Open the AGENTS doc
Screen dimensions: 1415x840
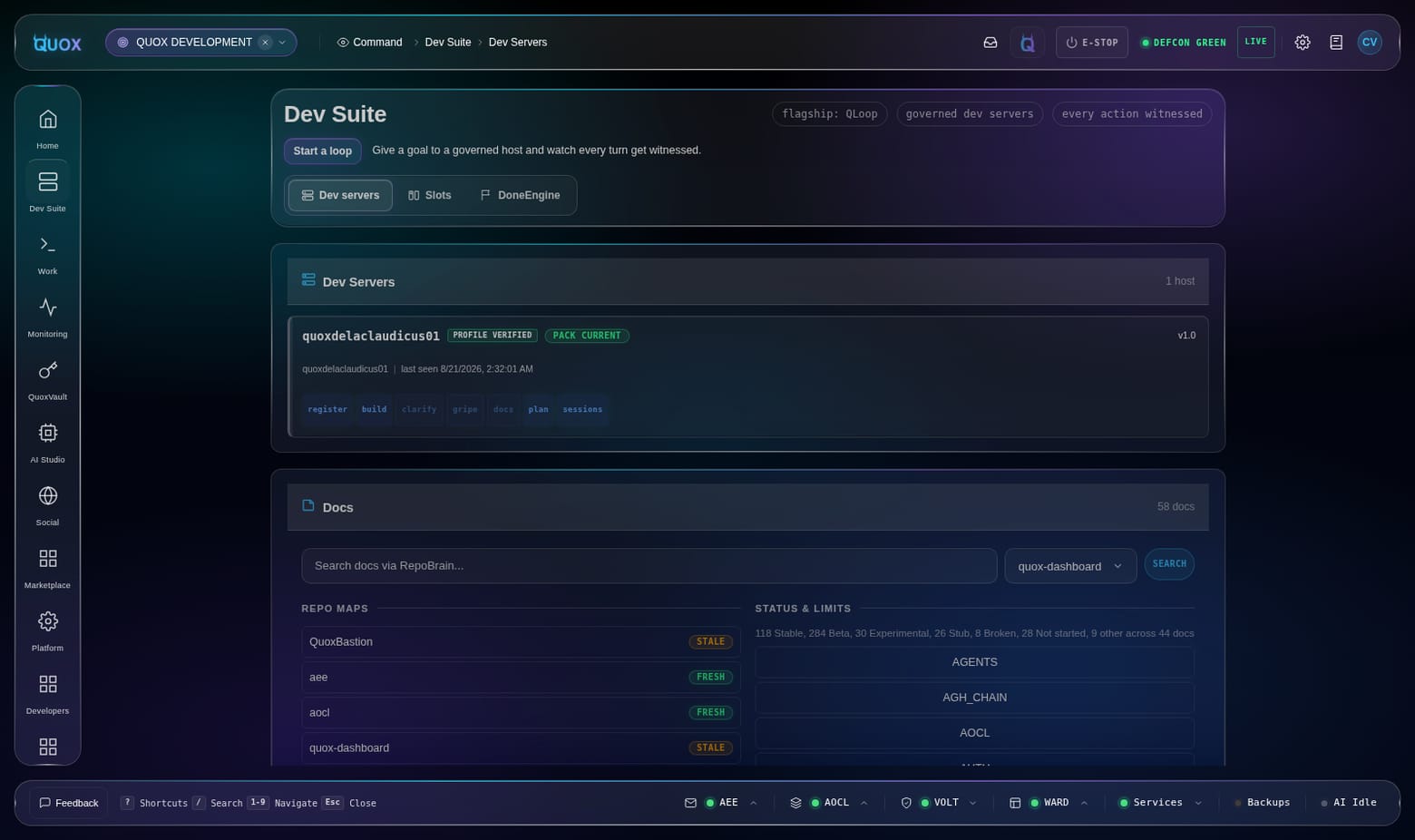974,662
